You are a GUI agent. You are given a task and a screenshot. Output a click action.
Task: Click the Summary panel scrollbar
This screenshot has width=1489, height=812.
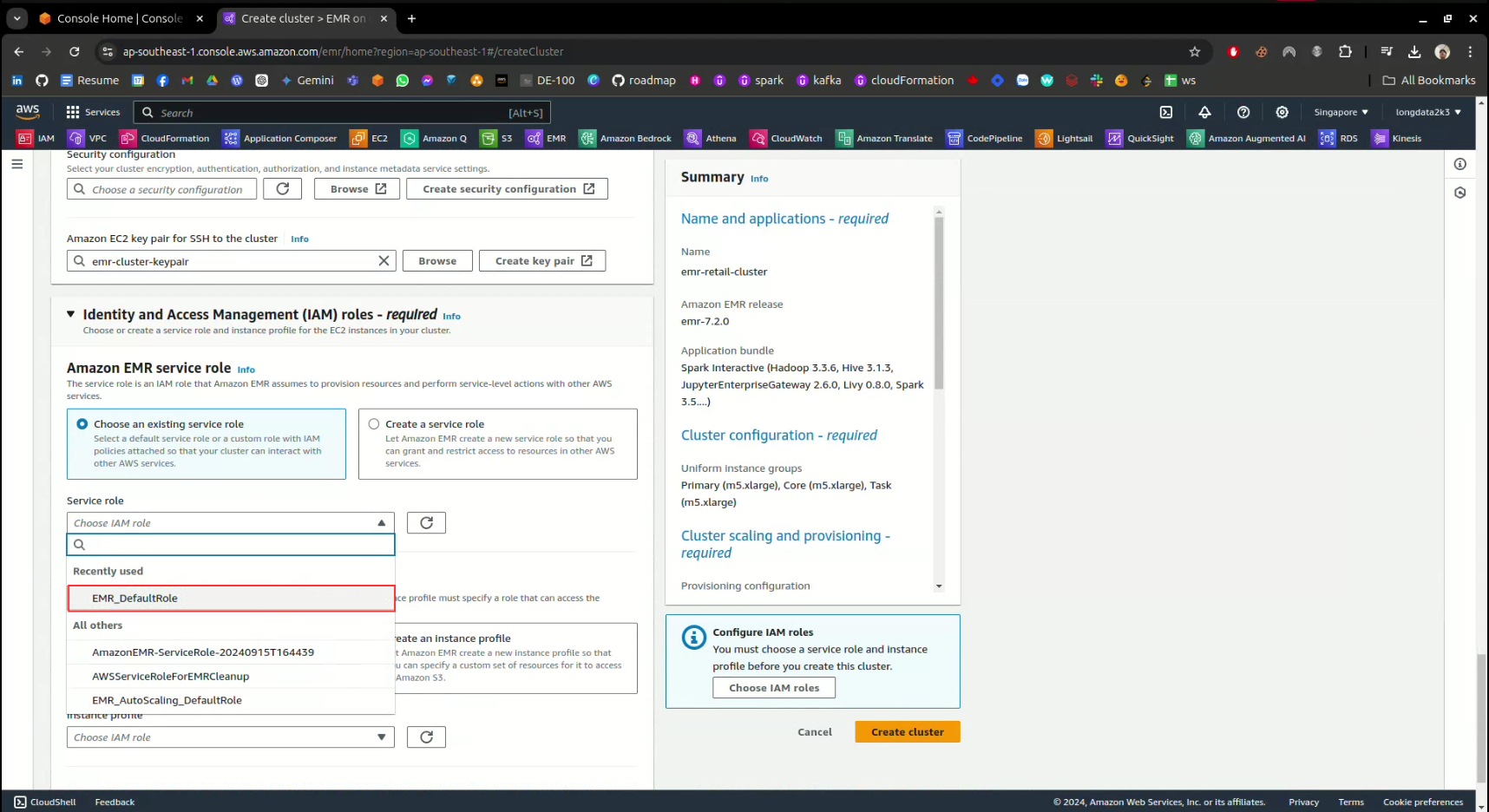[938, 304]
